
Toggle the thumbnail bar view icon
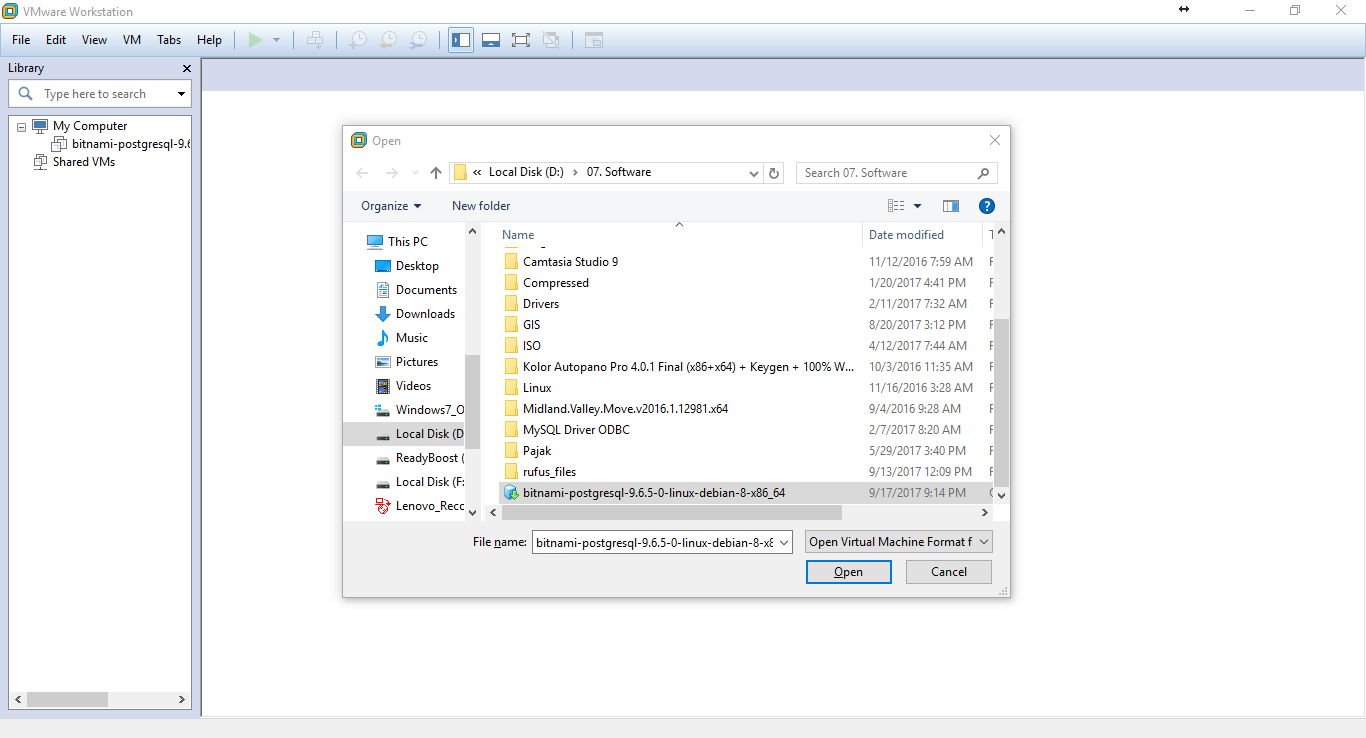click(x=491, y=40)
